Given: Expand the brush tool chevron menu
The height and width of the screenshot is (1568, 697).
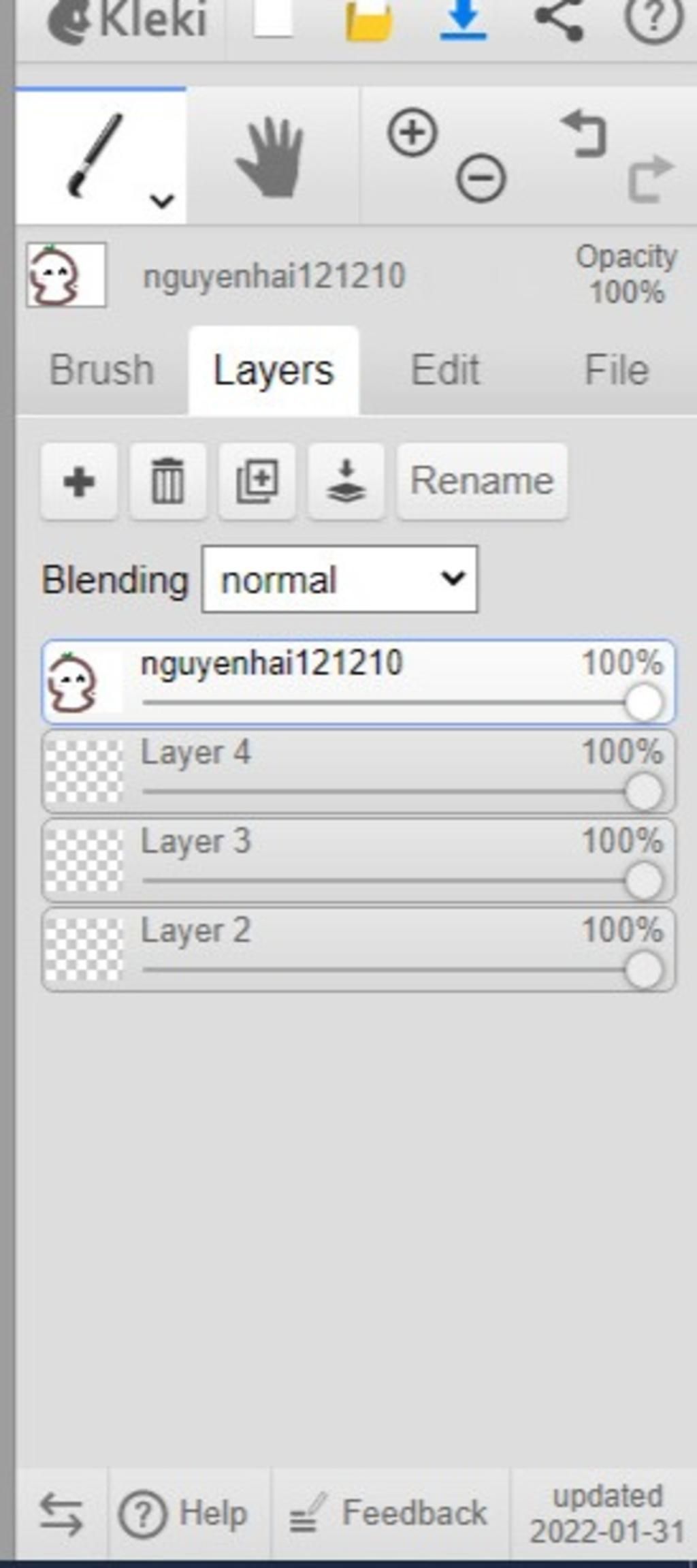Looking at the screenshot, I should click(162, 200).
